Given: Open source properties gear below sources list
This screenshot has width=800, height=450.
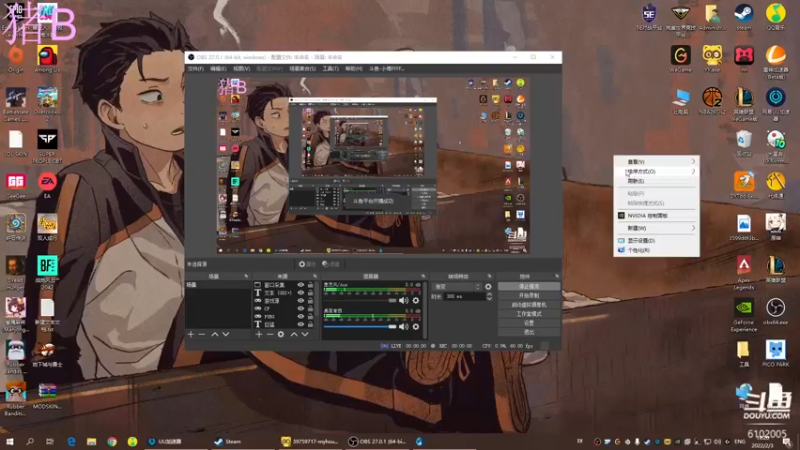Looking at the screenshot, I should tap(281, 334).
